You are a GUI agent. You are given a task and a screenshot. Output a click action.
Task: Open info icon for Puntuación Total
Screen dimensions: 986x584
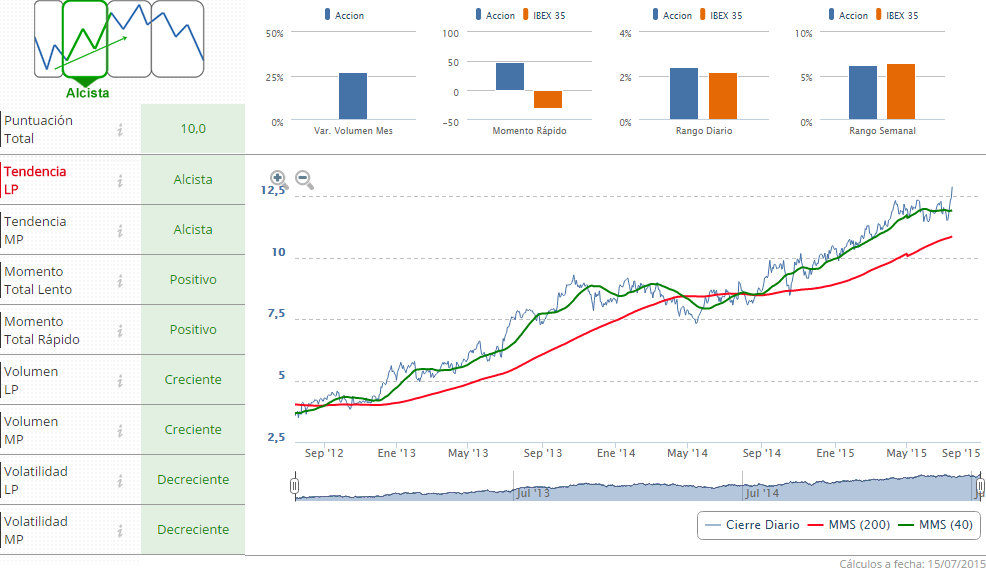click(120, 129)
